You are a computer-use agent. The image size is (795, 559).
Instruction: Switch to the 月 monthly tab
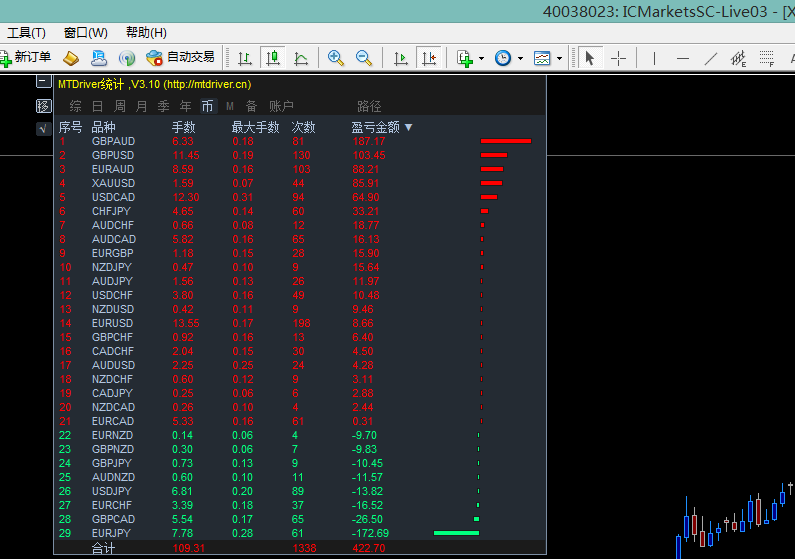point(141,106)
